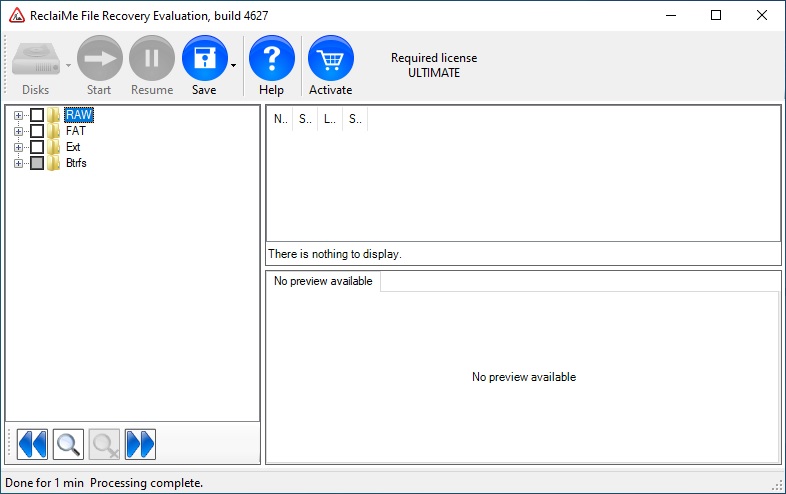Click the Activate shopping cart icon
The width and height of the screenshot is (786, 494).
[x=330, y=58]
